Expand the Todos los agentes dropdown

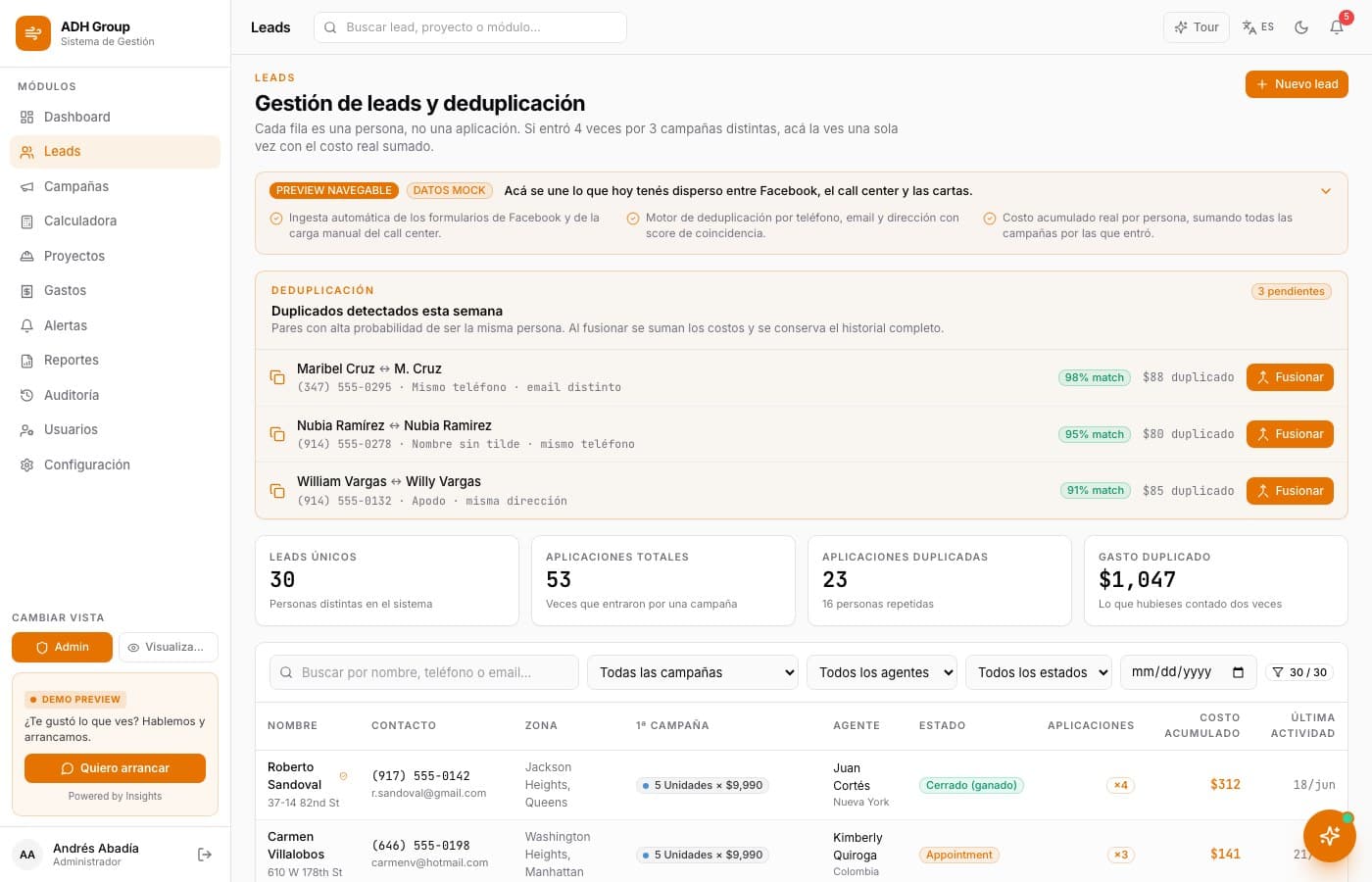tap(882, 672)
